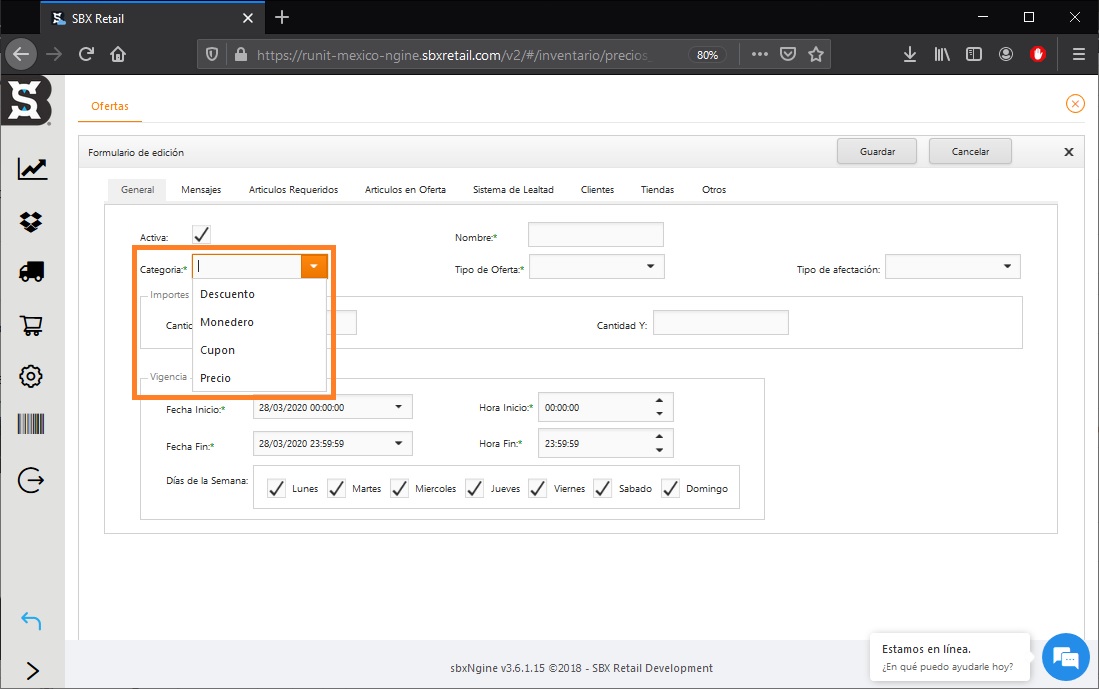Collapse the Categoria dropdown arrow
Viewport: 1099px width, 689px height.
point(314,266)
